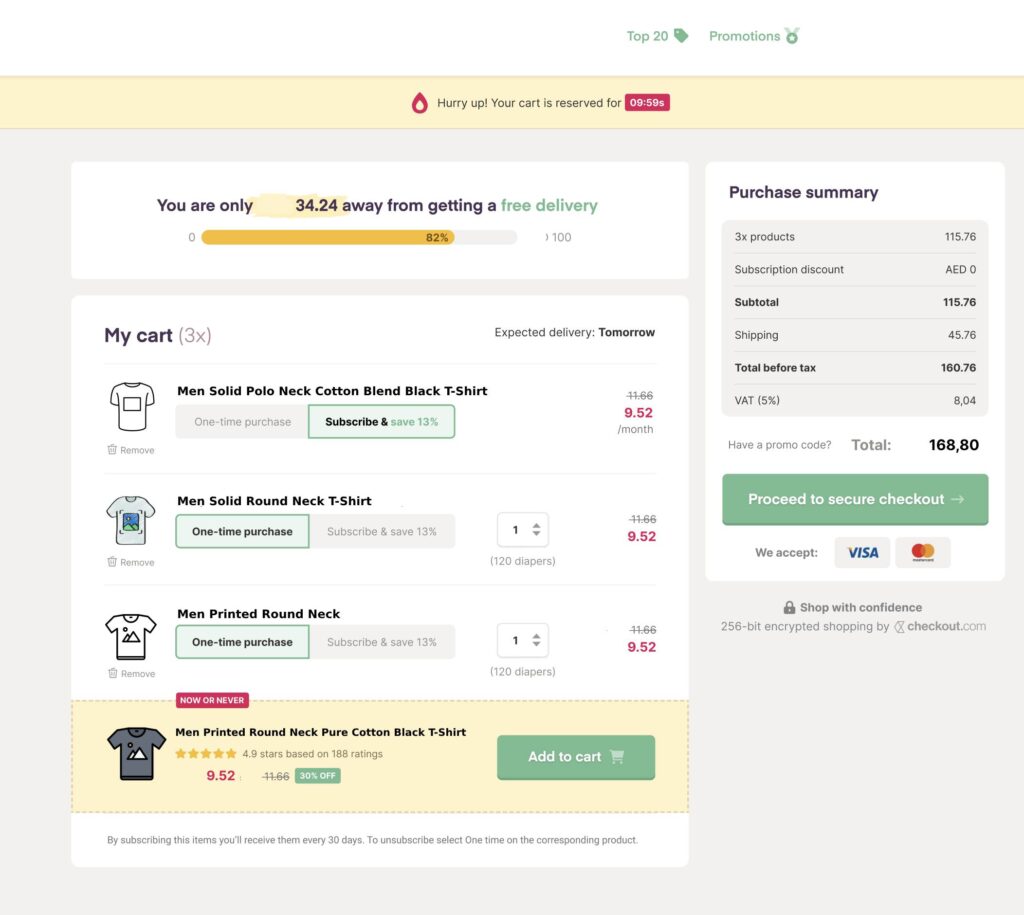The image size is (1024, 915).
Task: Click the padlock Shop with confidence icon
Action: (x=789, y=608)
